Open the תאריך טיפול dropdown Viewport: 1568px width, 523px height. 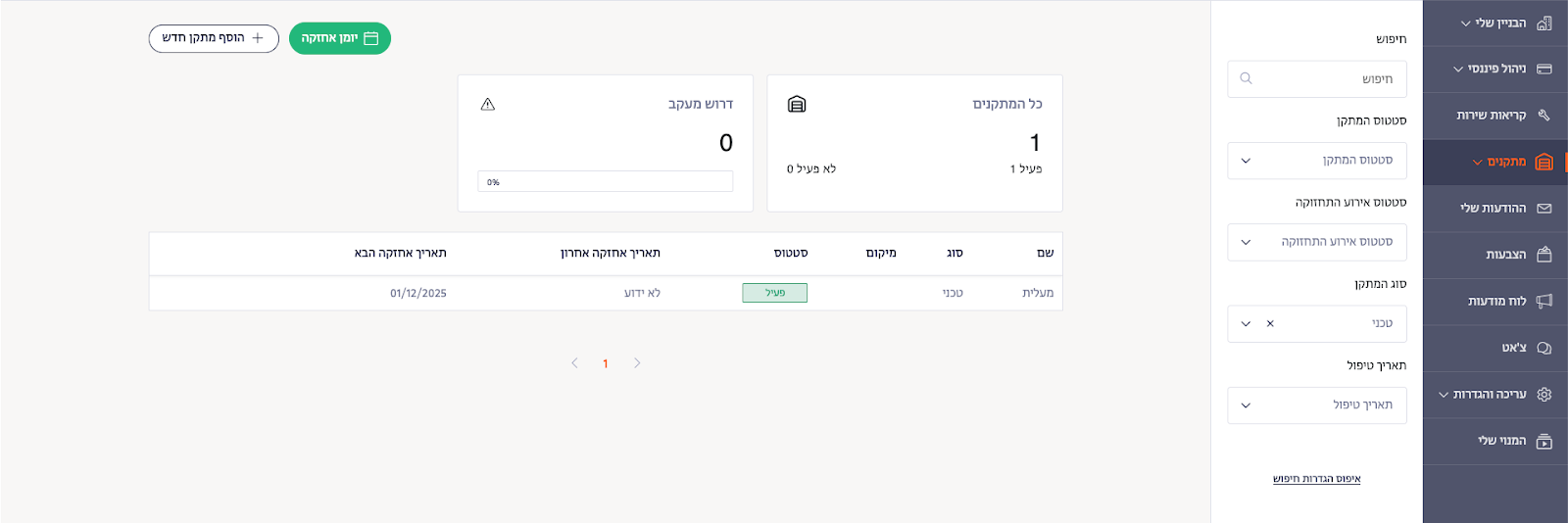[1316, 405]
